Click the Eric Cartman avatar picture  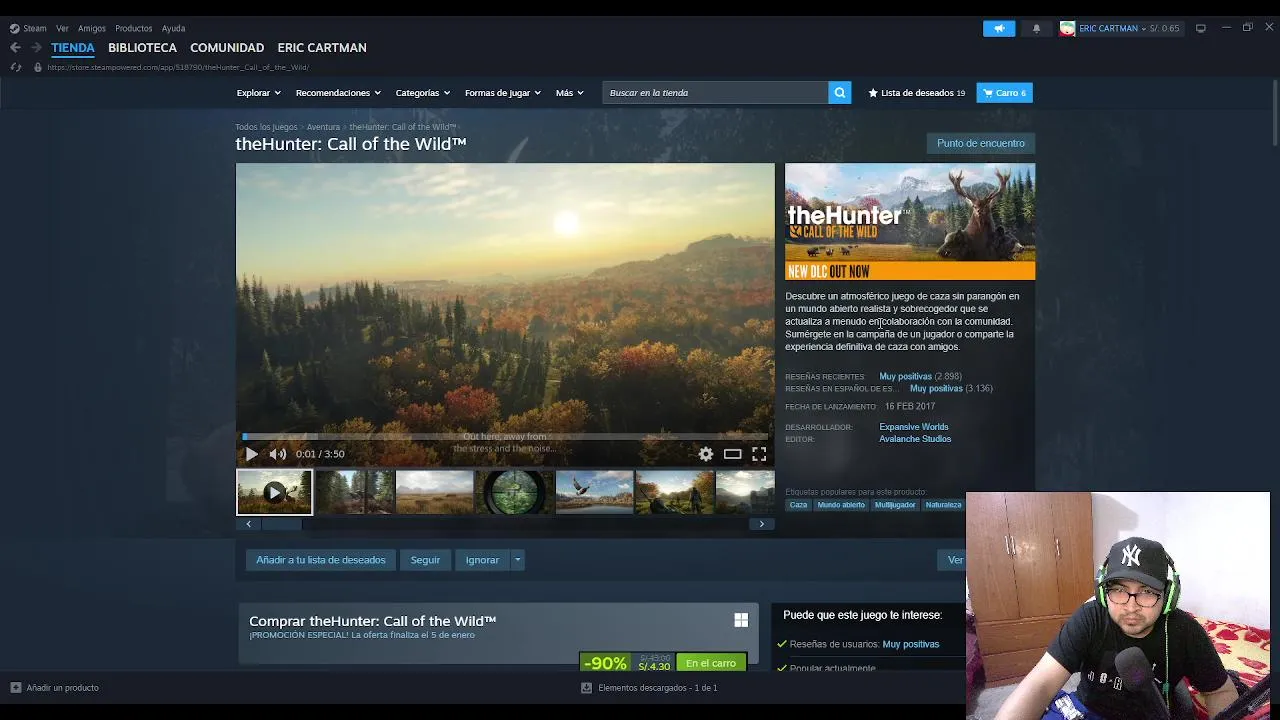point(1067,28)
